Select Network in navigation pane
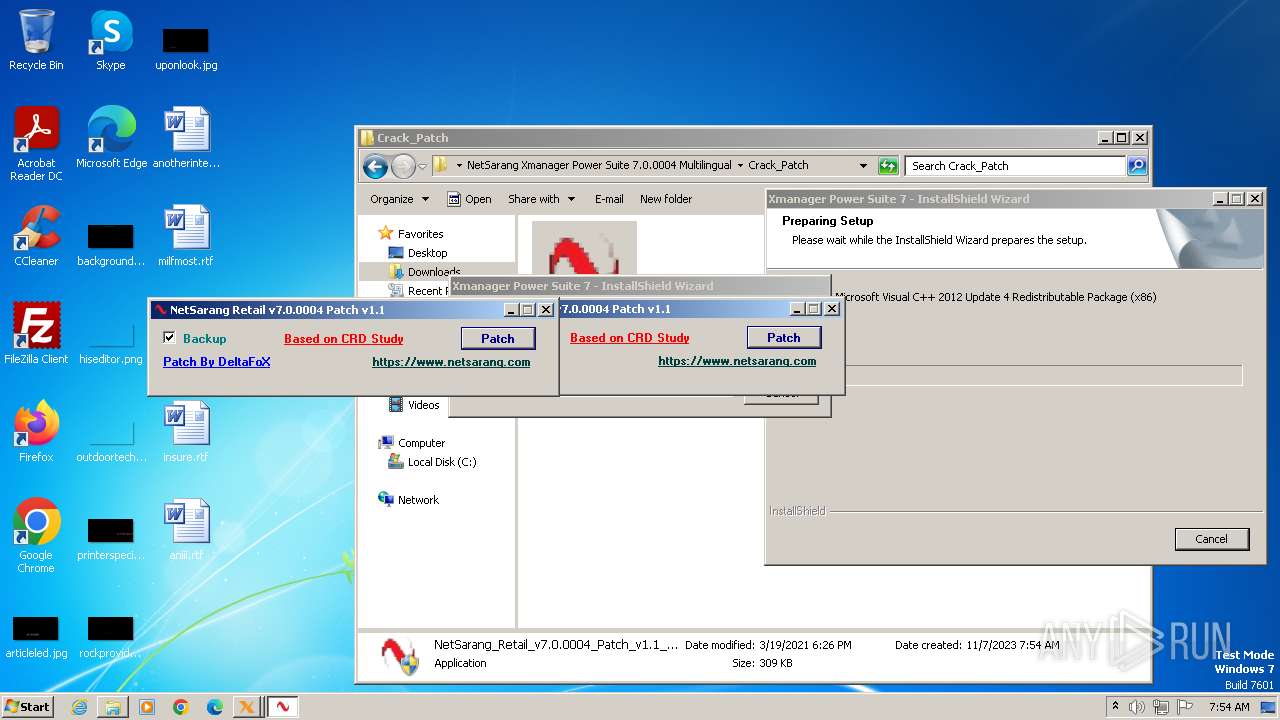Image resolution: width=1280 pixels, height=720 pixels. tap(418, 500)
